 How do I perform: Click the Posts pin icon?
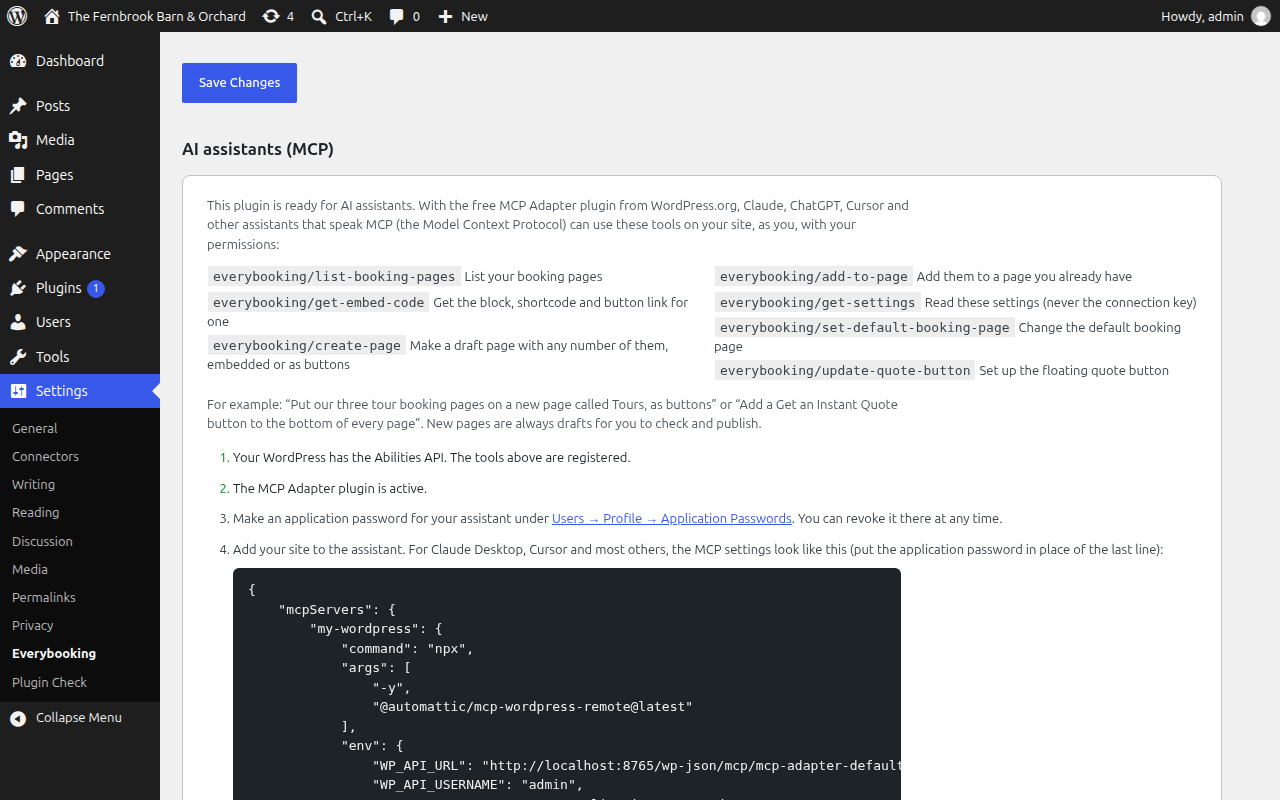tap(18, 106)
